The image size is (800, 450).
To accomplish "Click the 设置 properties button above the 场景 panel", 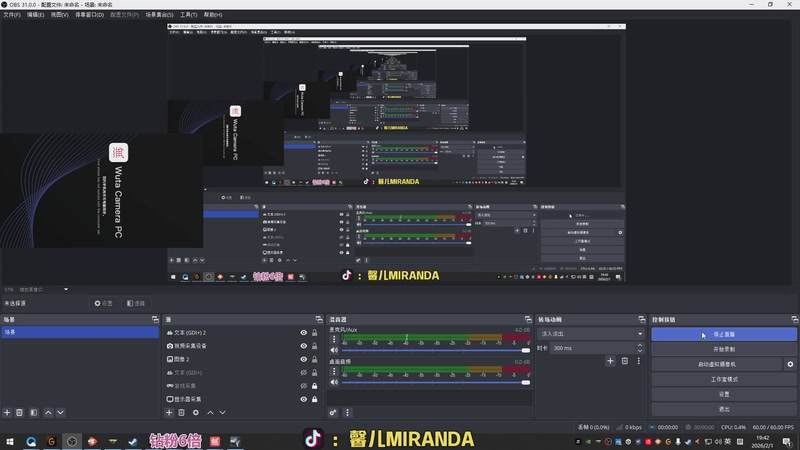I will (103, 303).
